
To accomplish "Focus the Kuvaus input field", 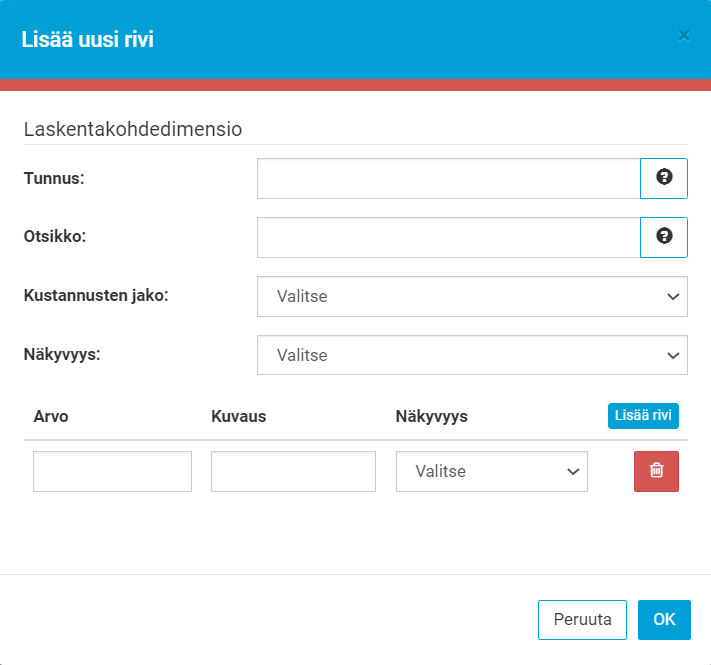I will [293, 471].
